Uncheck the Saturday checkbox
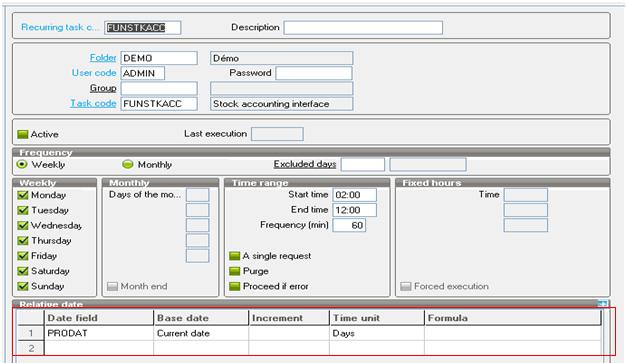This screenshot has width=627, height=363. (x=23, y=271)
